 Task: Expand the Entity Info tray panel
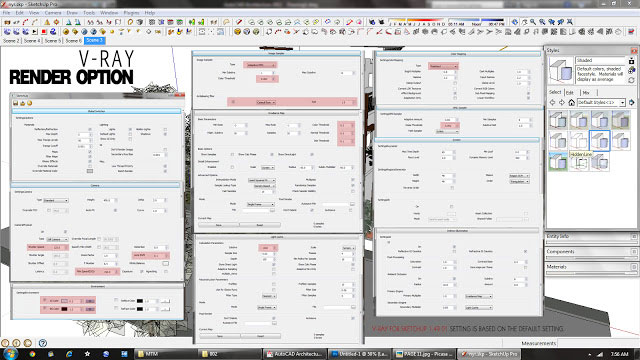click(x=592, y=236)
